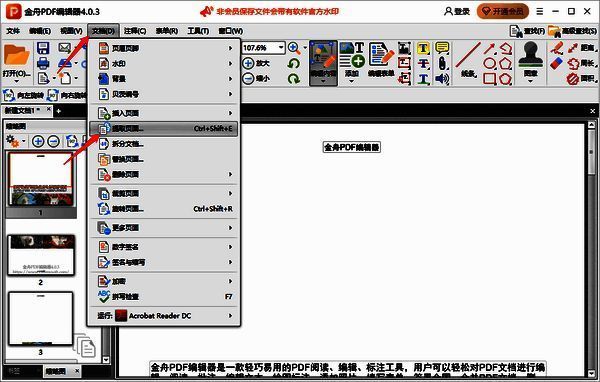The height and width of the screenshot is (382, 600).
Task: Expand the Acrobat Reader DC run submenu
Action: [163, 316]
